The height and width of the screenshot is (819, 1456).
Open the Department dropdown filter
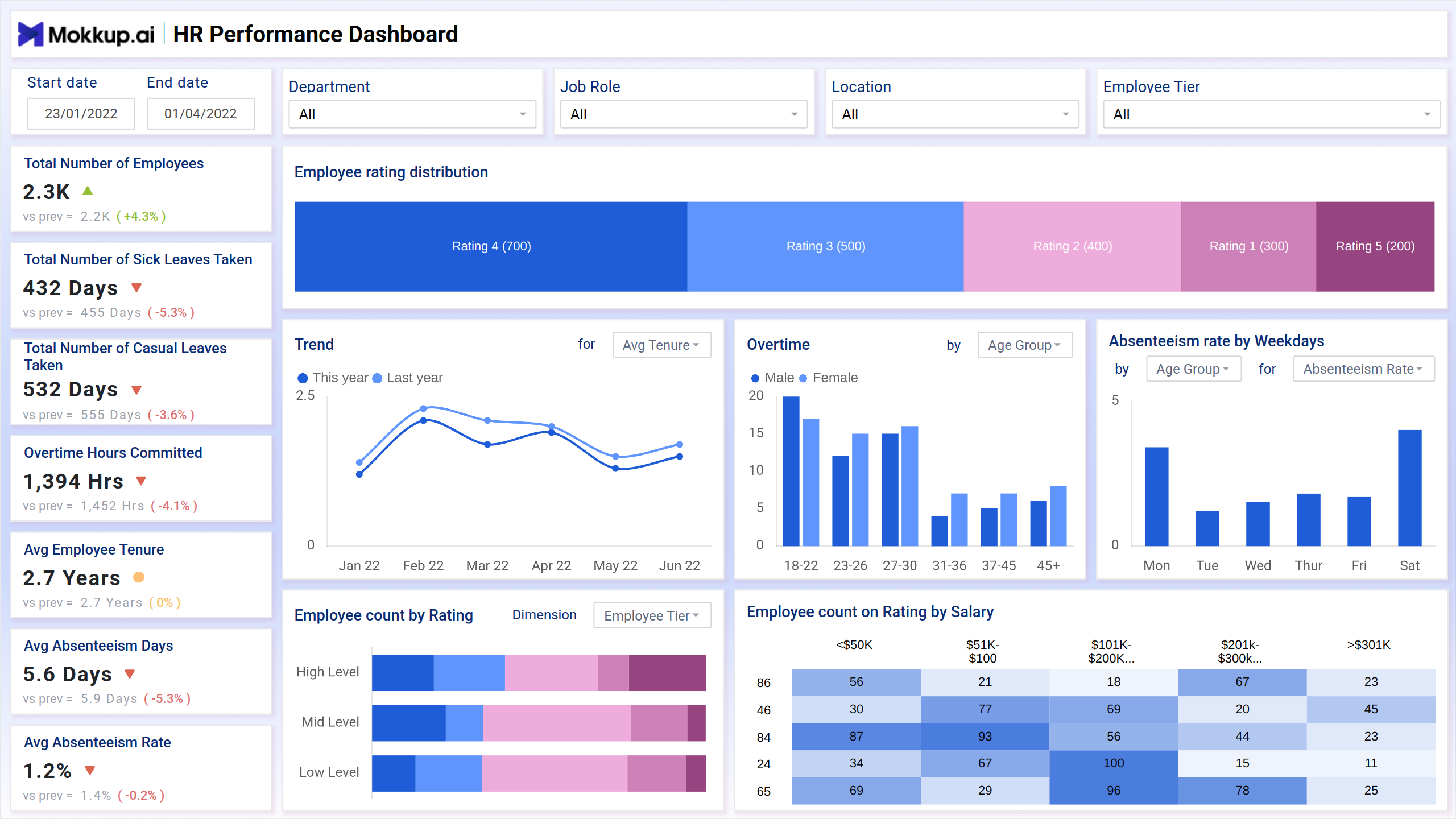coord(412,114)
